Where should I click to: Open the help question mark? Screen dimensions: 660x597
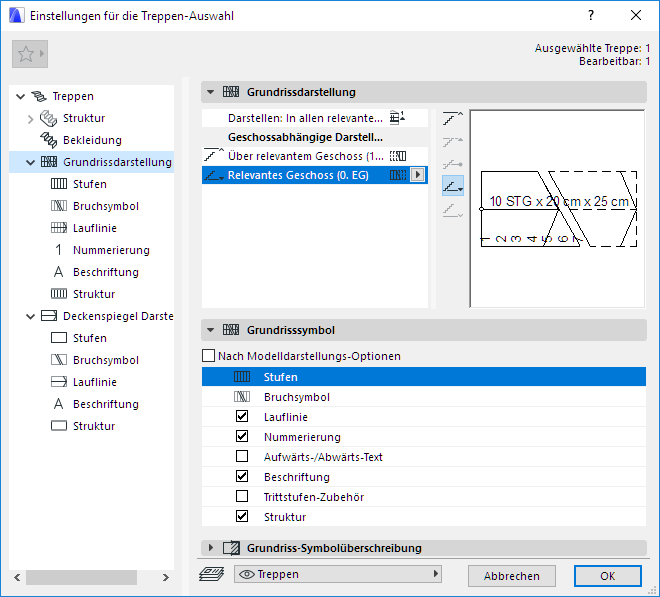click(591, 16)
